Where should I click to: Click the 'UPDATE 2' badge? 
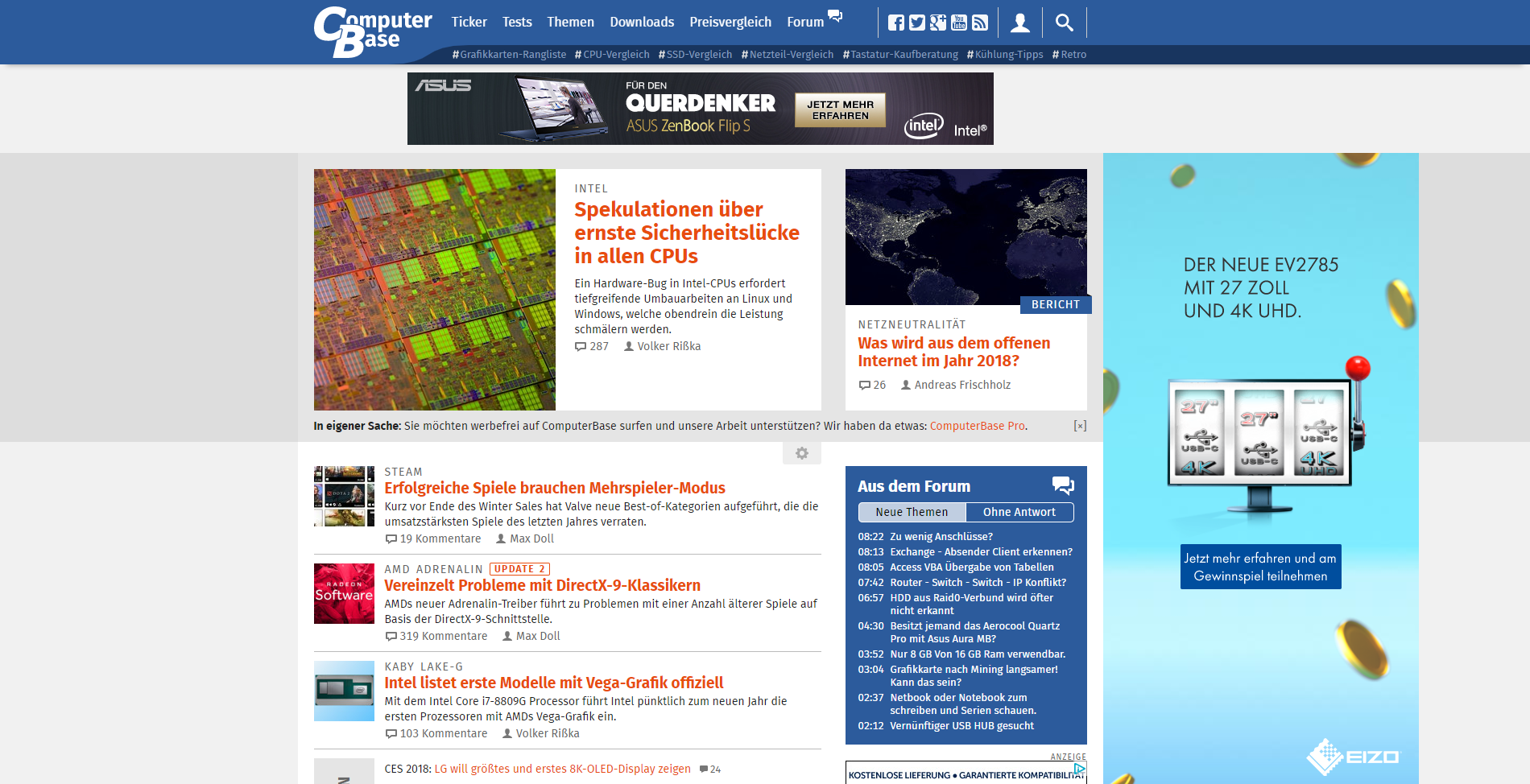coord(520,569)
